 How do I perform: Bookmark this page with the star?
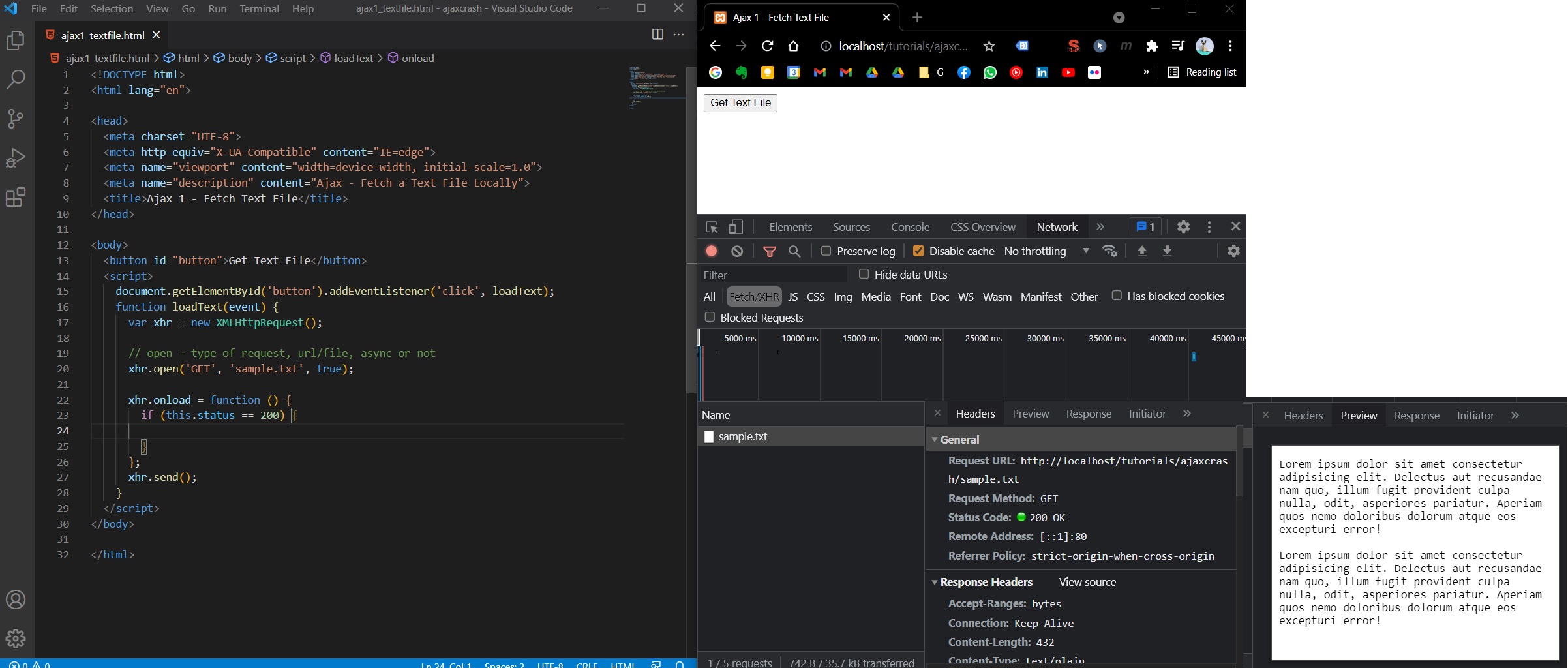click(x=989, y=46)
